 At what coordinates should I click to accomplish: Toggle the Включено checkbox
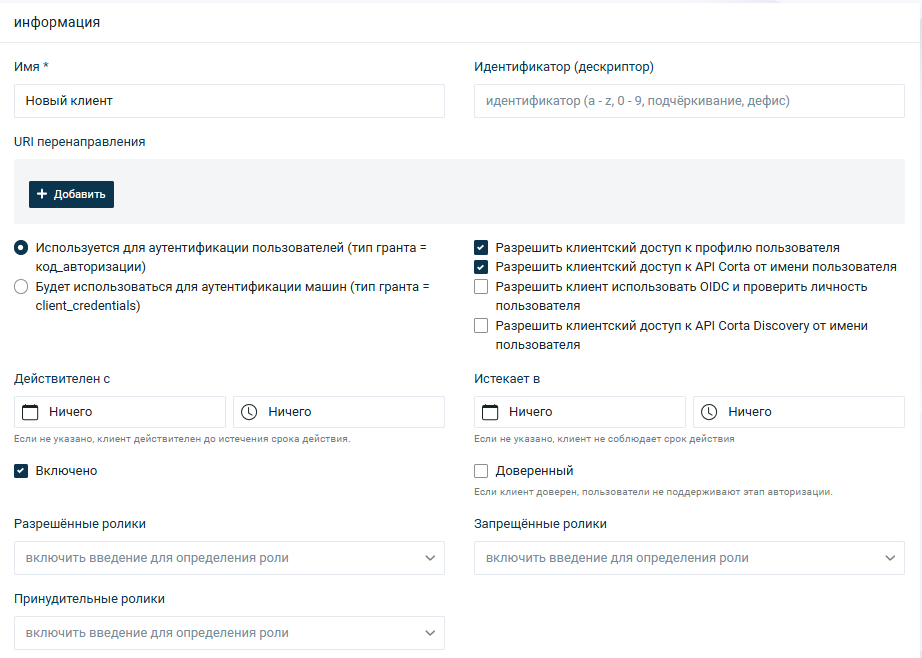21,470
